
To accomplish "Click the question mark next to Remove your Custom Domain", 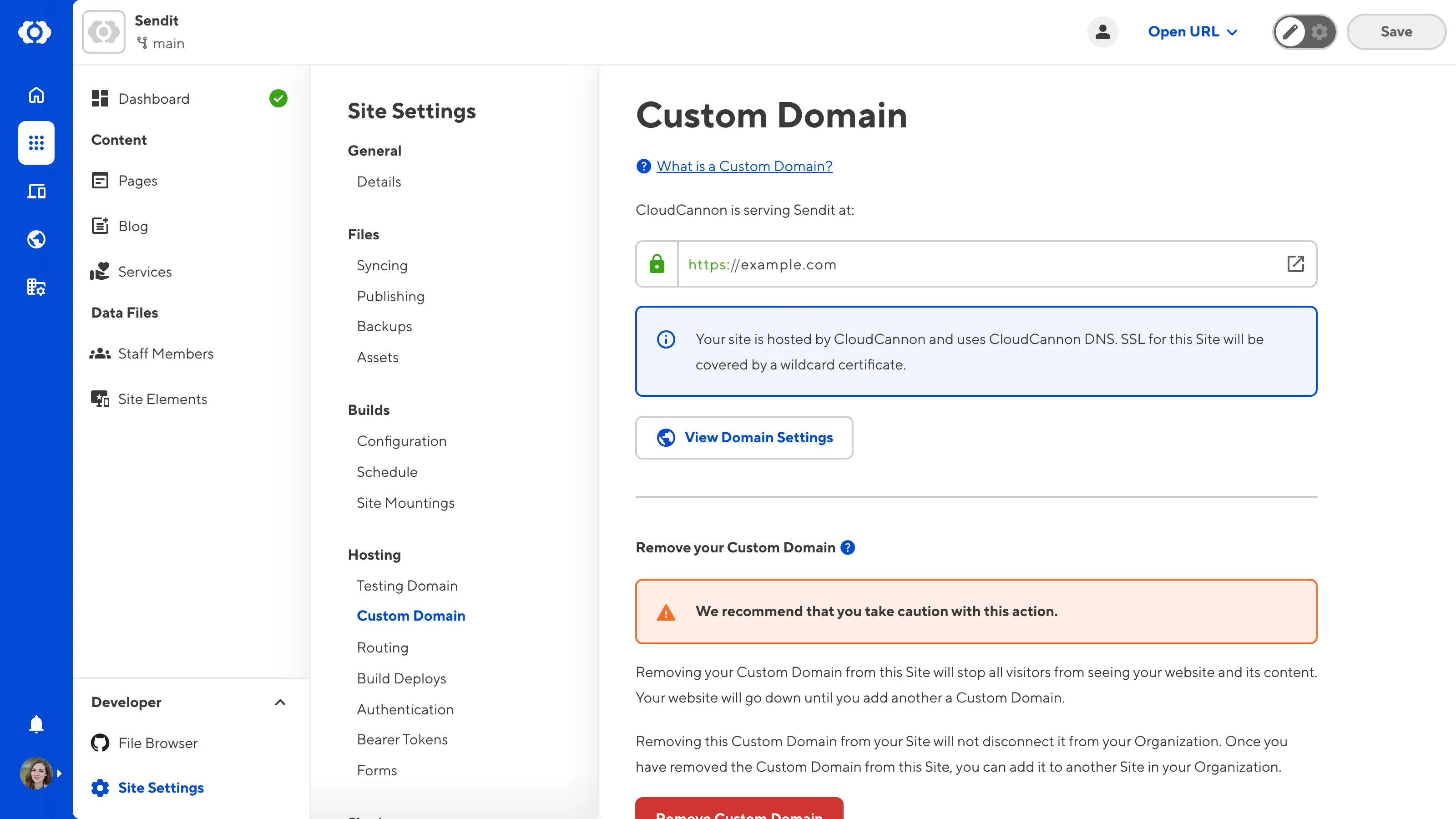I will (847, 547).
